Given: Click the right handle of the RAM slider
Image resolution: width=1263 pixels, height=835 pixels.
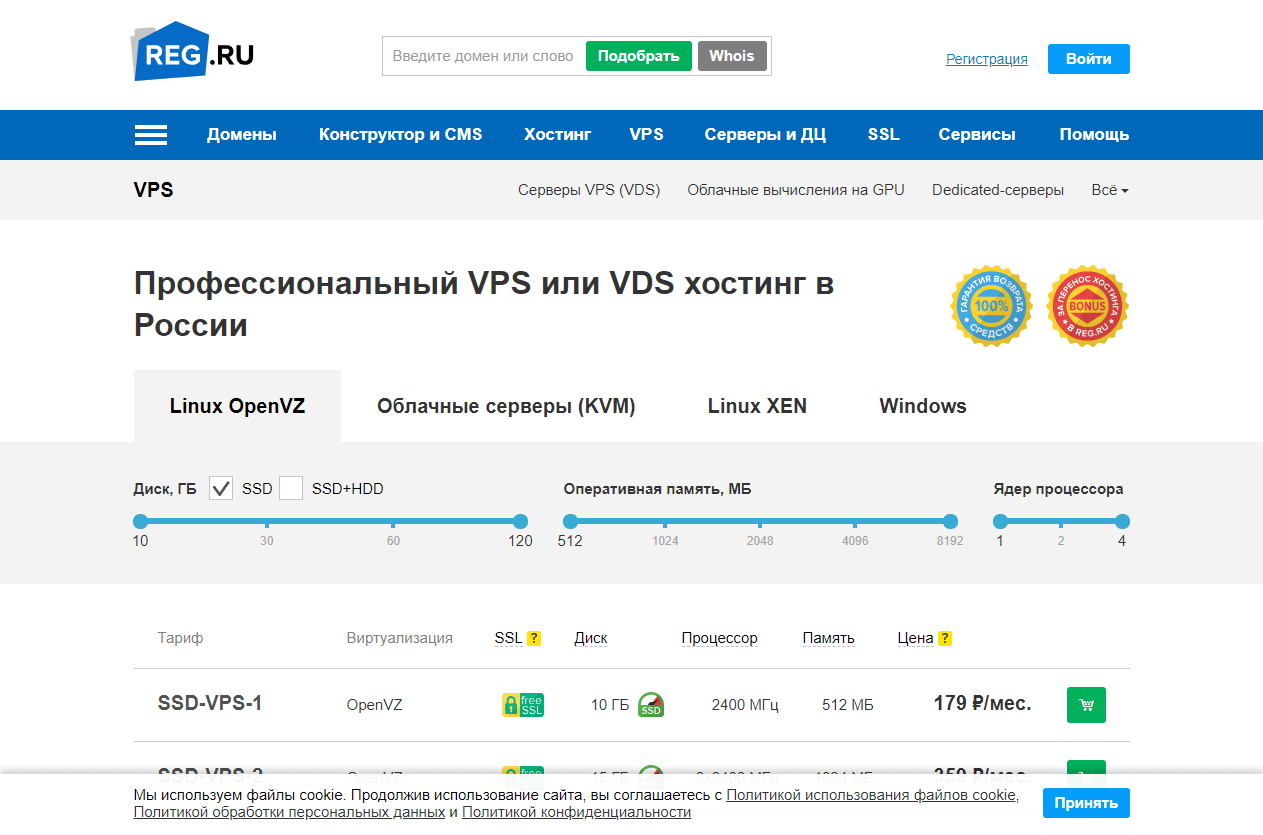Looking at the screenshot, I should pos(950,521).
